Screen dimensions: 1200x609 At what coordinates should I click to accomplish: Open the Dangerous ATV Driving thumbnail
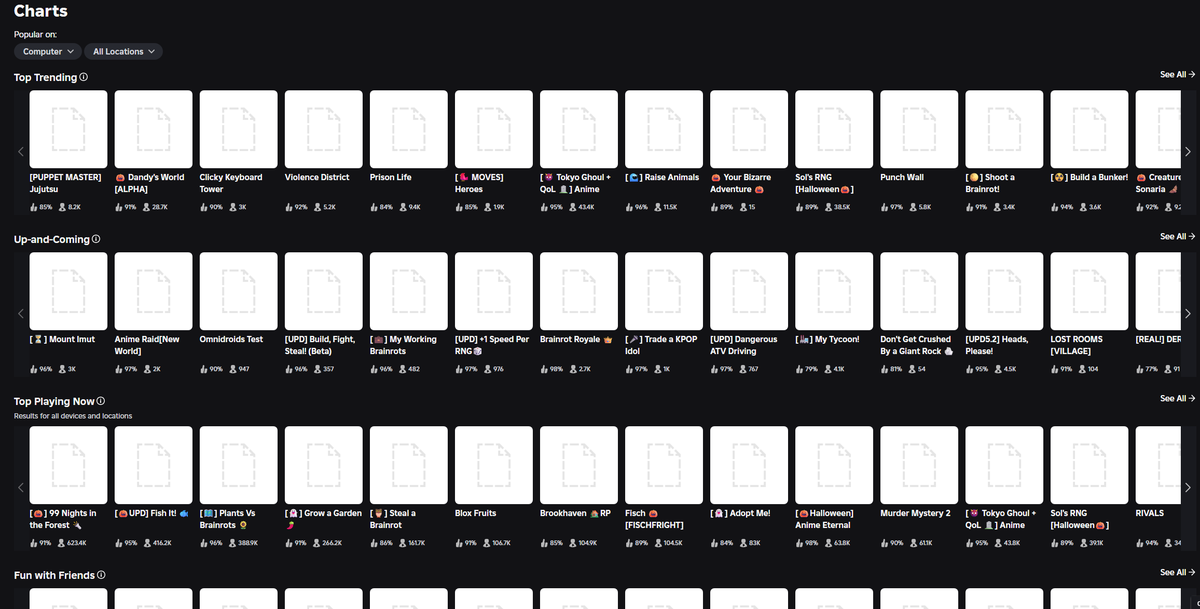click(x=749, y=291)
